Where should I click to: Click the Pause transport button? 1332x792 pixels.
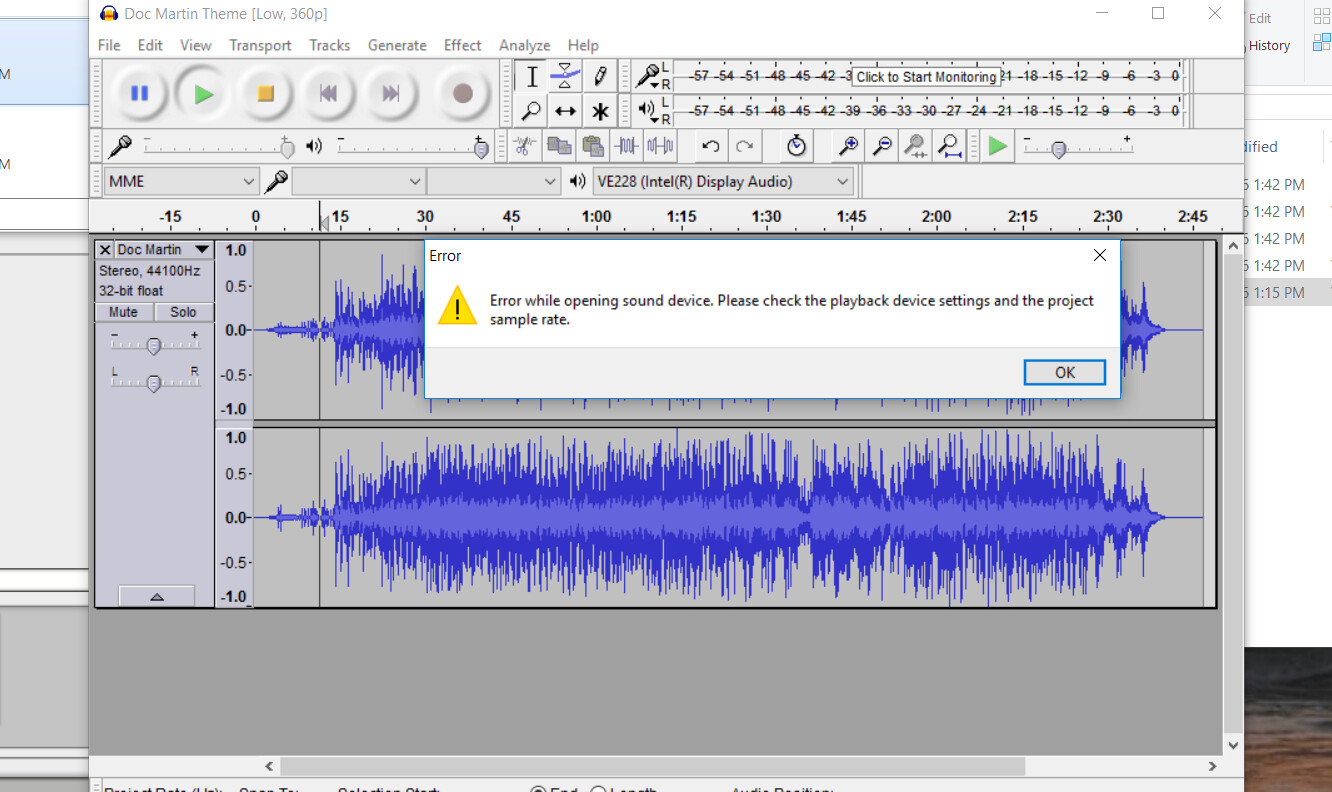[x=140, y=94]
